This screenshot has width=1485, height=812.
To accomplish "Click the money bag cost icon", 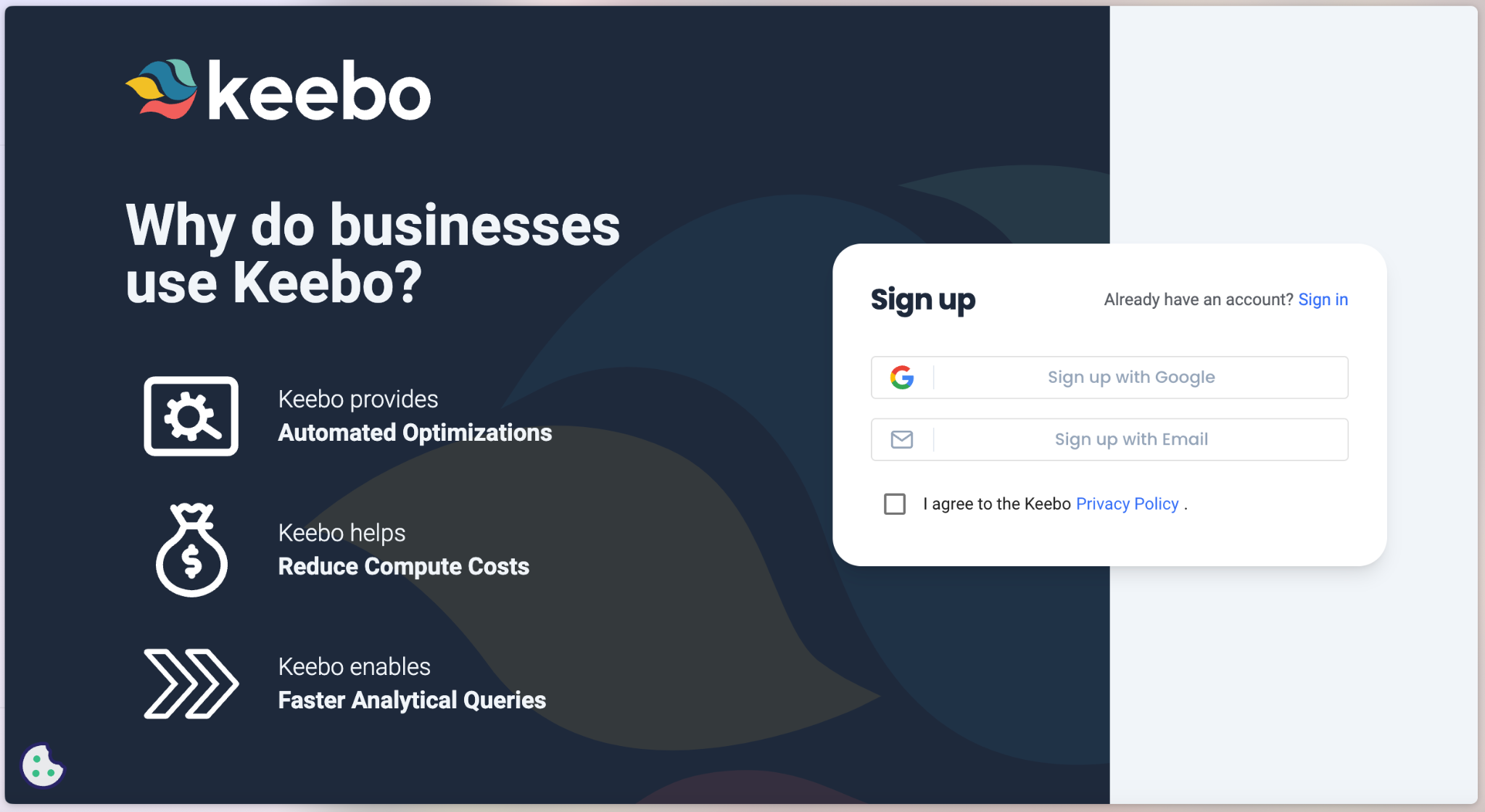I will [x=191, y=550].
